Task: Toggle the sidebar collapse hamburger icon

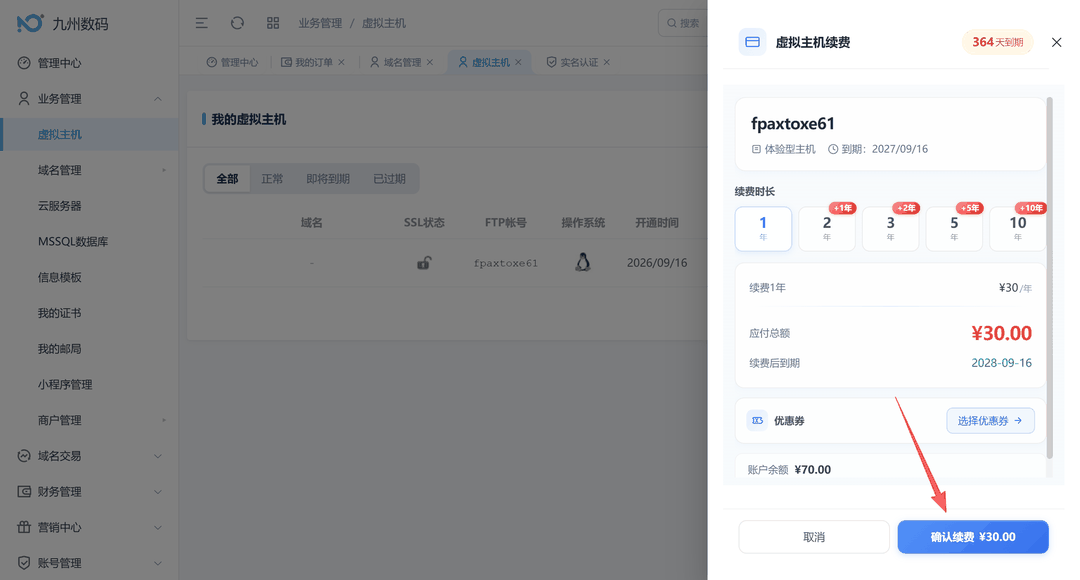Action: click(x=201, y=23)
